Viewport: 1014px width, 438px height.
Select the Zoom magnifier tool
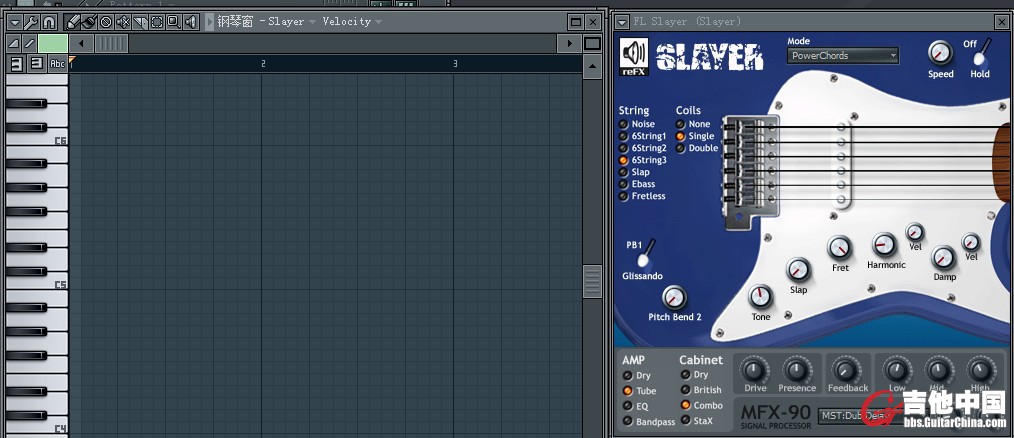173,23
